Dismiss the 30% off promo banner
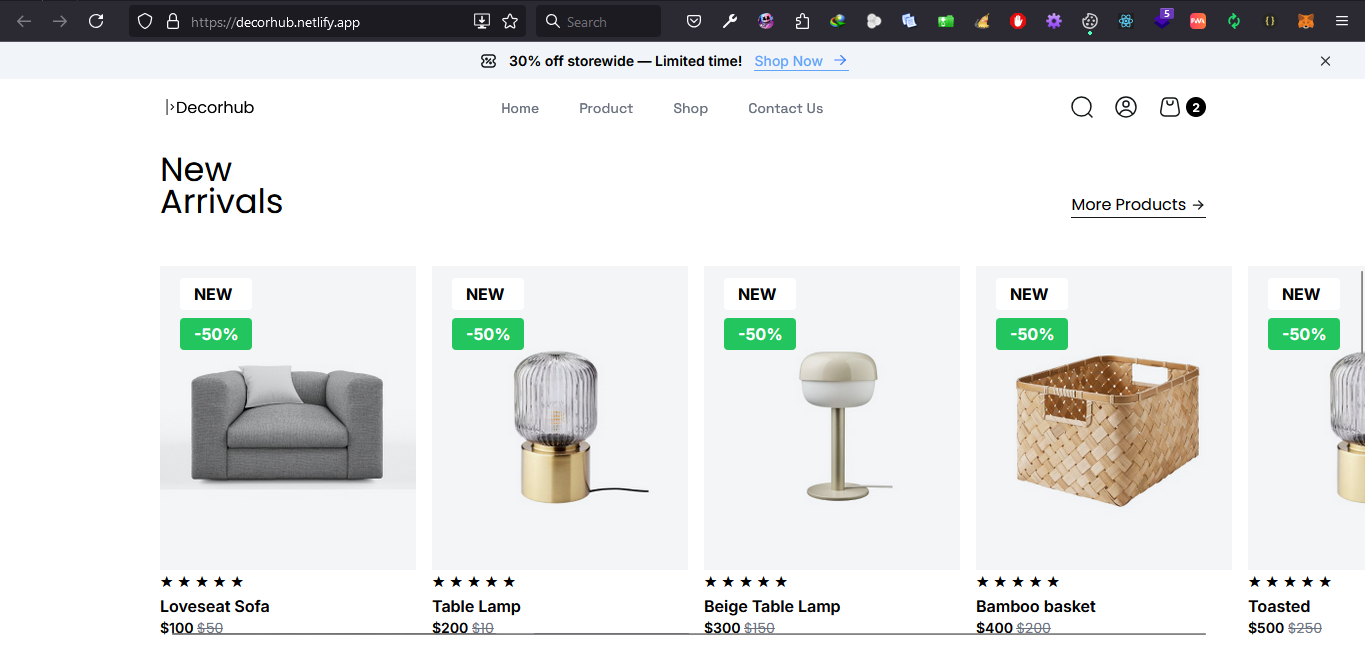Screen dimensions: 1365x647 point(1325,61)
